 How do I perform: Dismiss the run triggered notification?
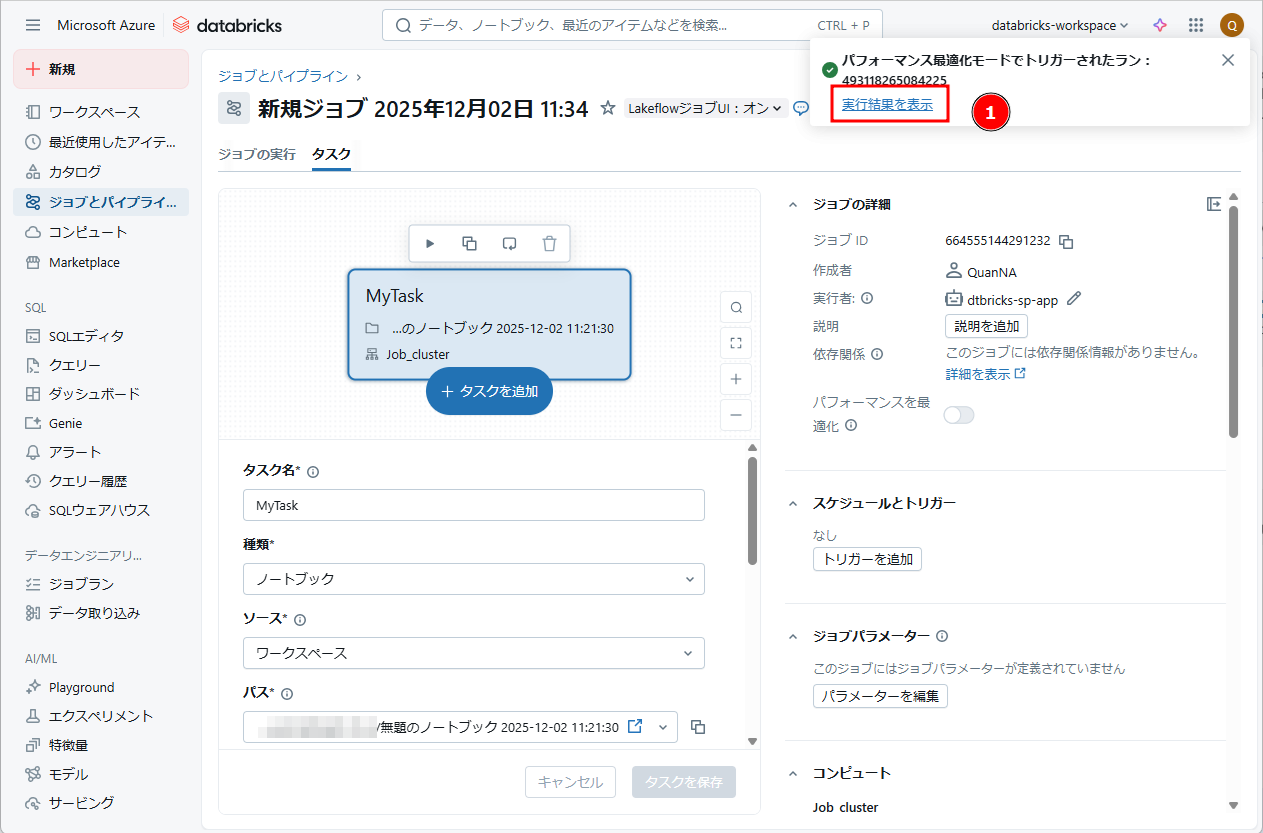[x=1228, y=60]
